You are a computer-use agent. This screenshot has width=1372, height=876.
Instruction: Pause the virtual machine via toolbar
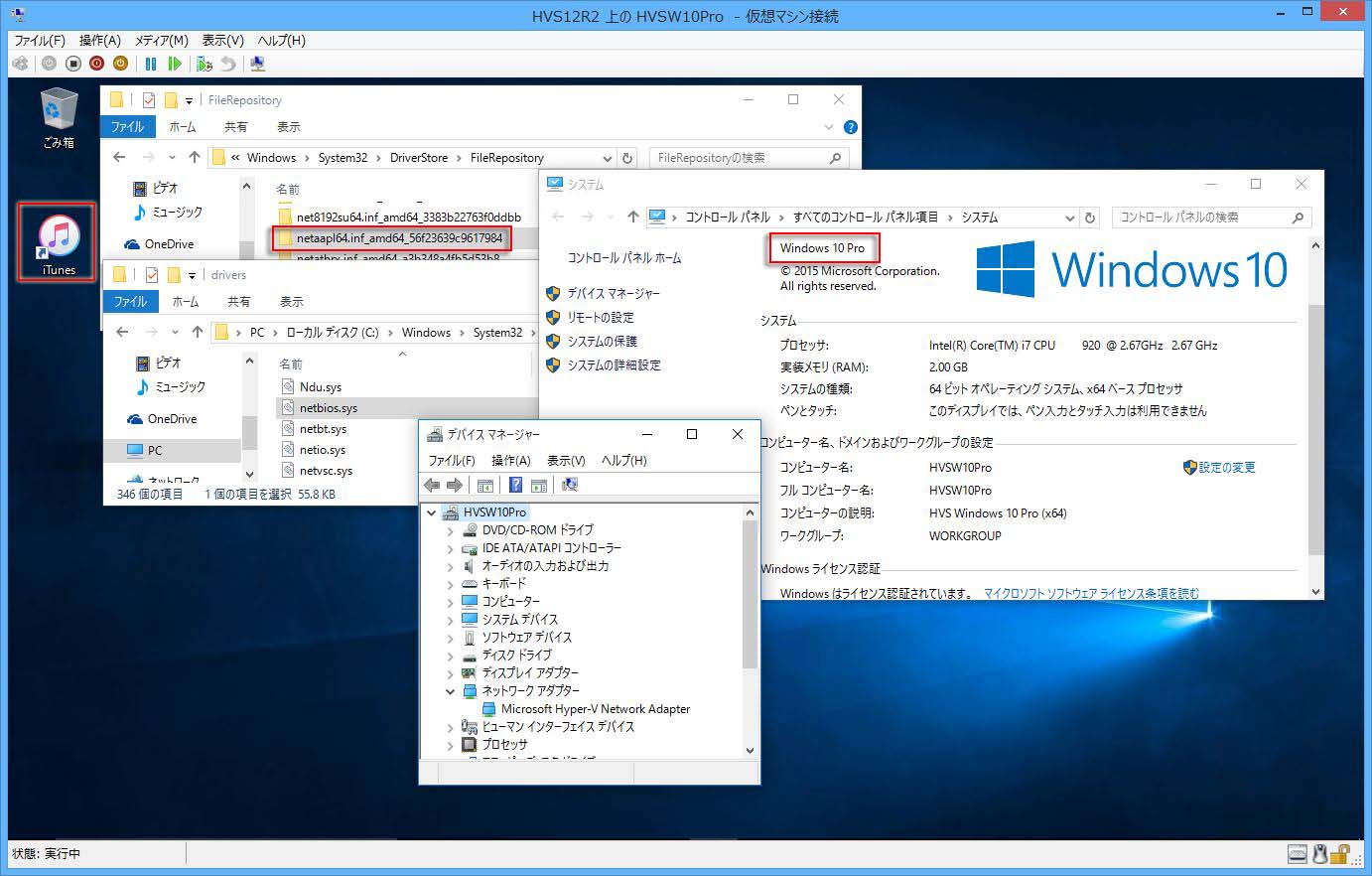pos(151,64)
